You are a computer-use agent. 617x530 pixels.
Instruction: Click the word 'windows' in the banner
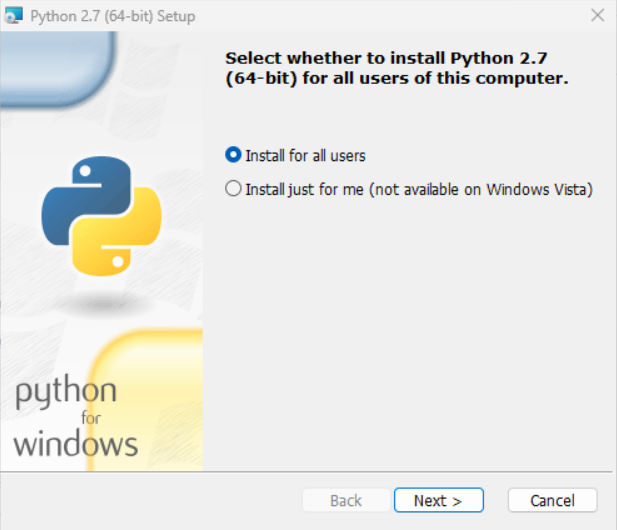(x=75, y=442)
